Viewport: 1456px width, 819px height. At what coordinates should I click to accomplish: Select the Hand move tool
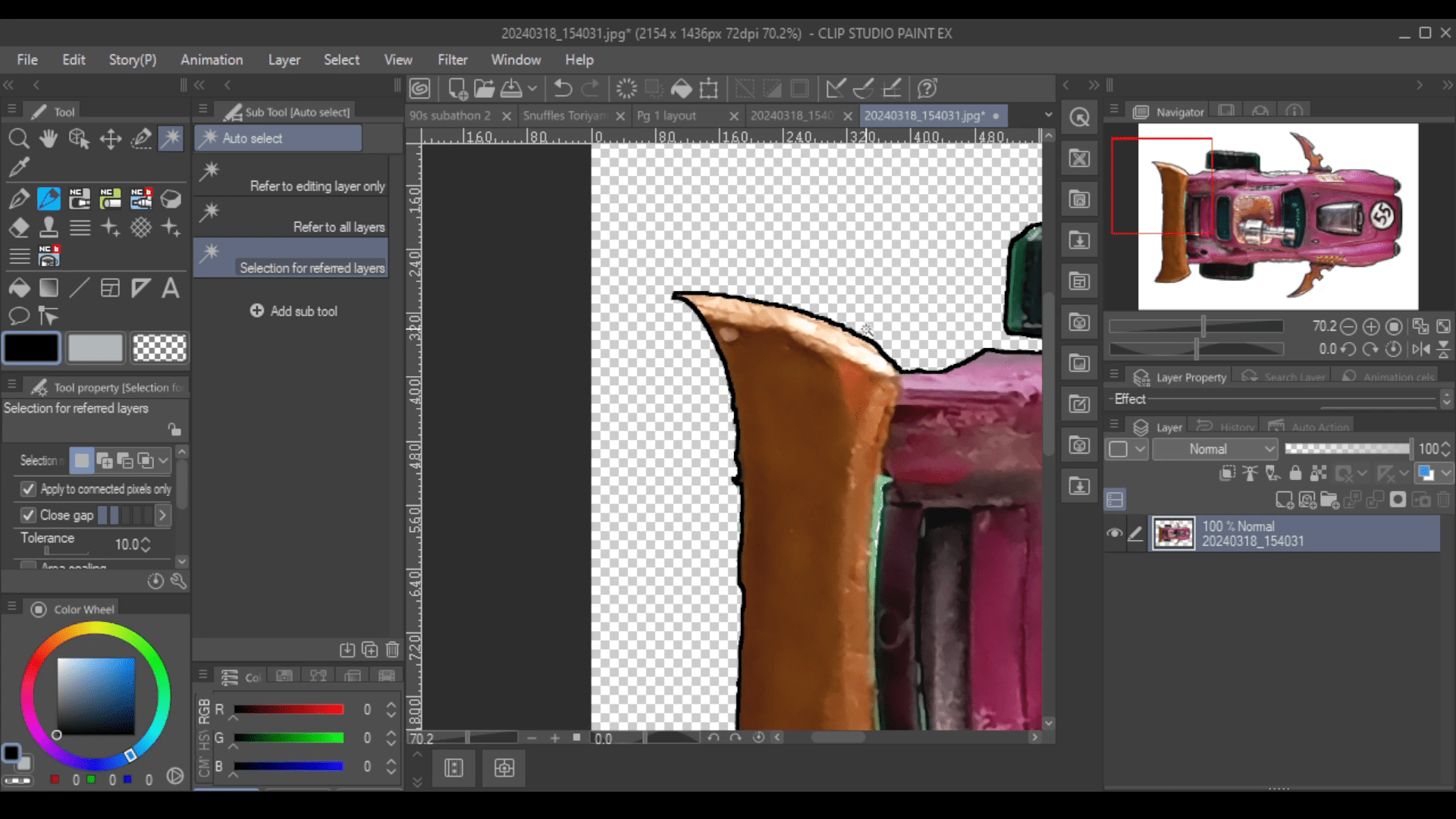pyautogui.click(x=49, y=139)
